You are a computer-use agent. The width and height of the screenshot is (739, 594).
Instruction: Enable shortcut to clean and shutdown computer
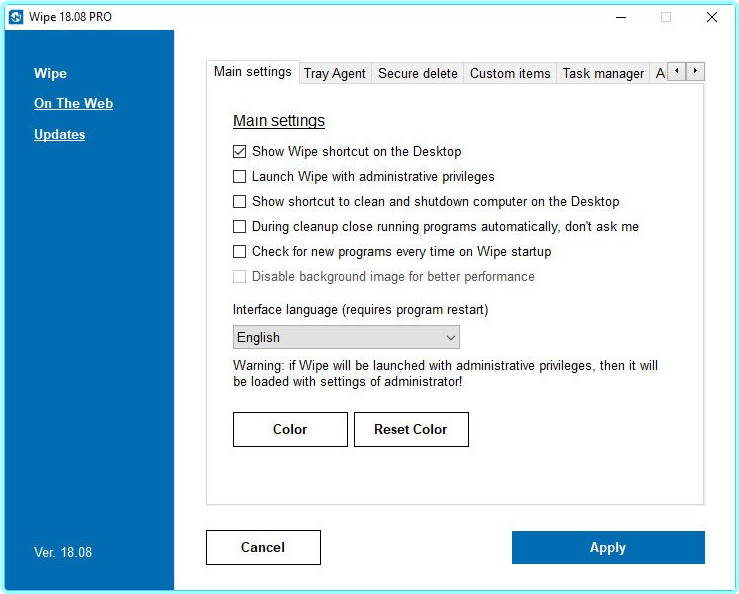239,201
